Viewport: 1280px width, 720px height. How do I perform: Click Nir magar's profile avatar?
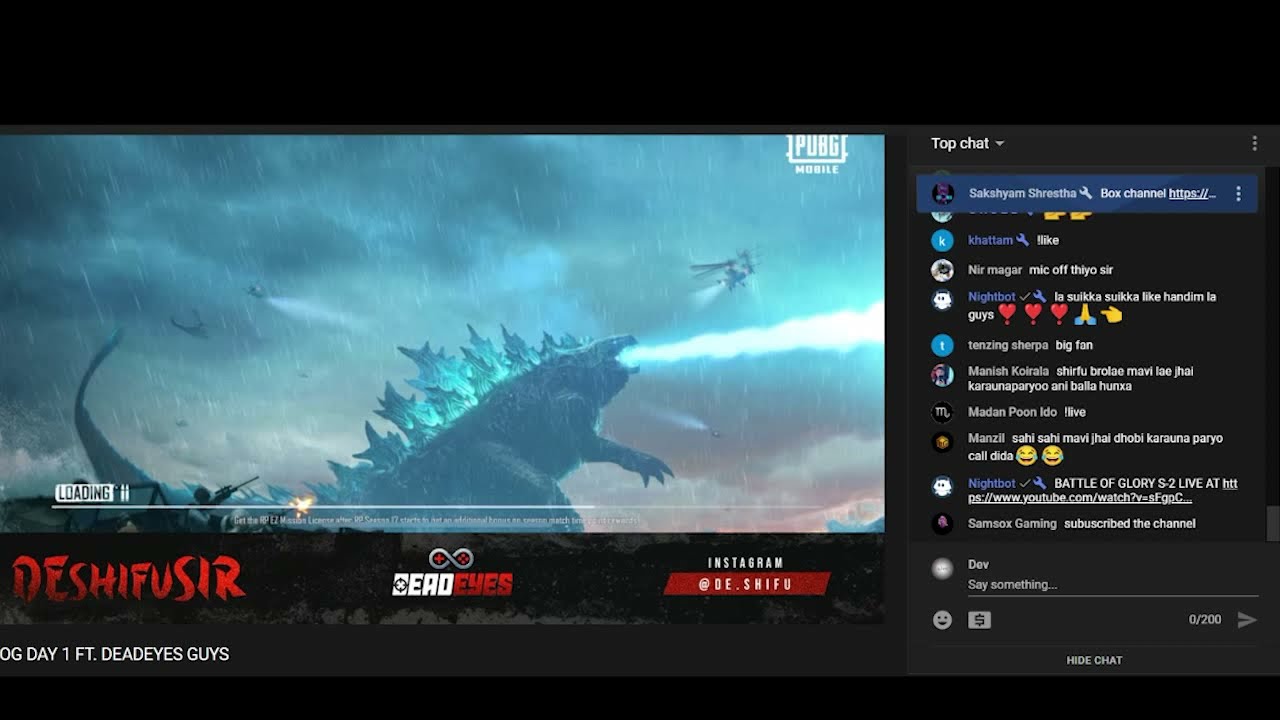click(942, 270)
